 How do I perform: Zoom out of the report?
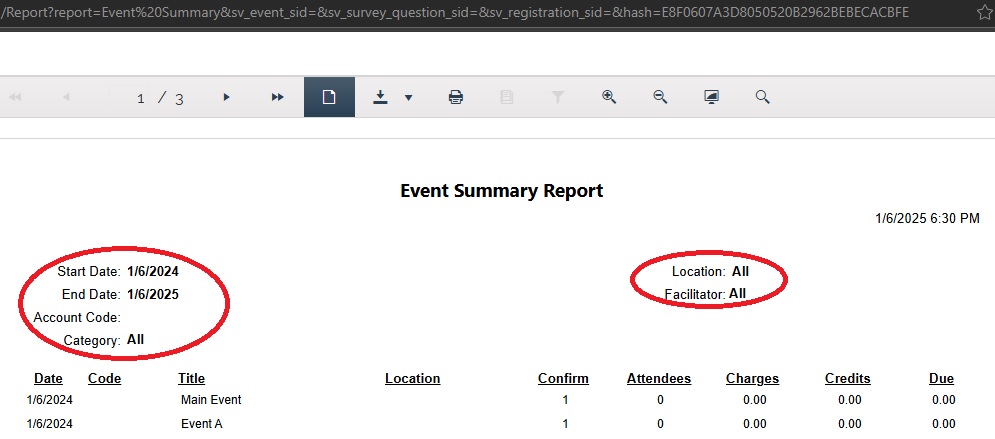(x=660, y=97)
